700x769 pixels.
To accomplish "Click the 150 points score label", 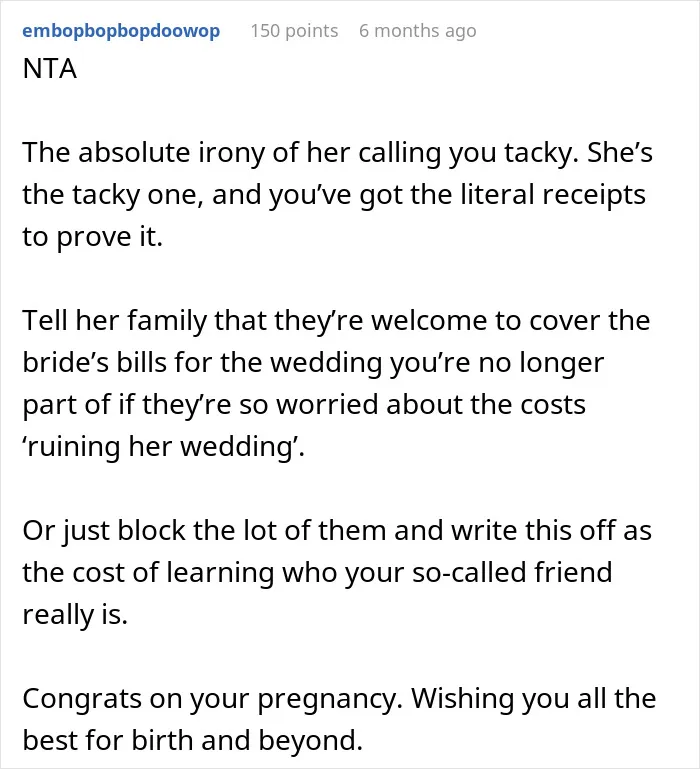I will tap(294, 31).
